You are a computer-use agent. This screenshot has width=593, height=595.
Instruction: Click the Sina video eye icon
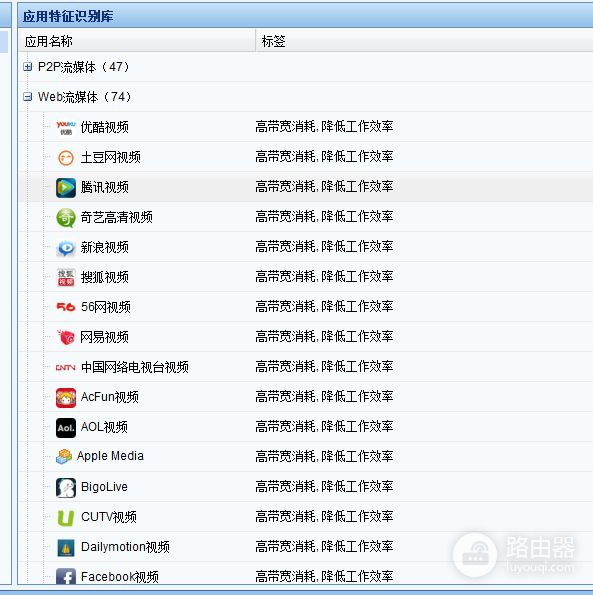point(66,248)
